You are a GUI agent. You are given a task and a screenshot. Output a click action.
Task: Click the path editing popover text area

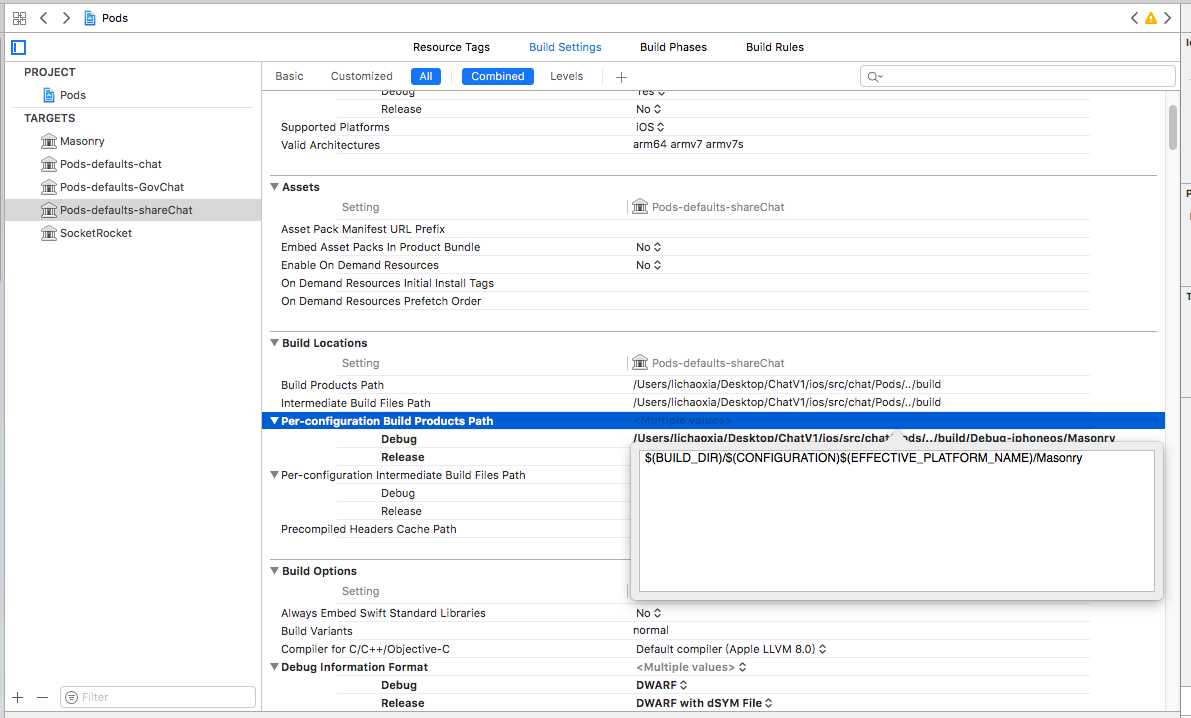pos(896,520)
